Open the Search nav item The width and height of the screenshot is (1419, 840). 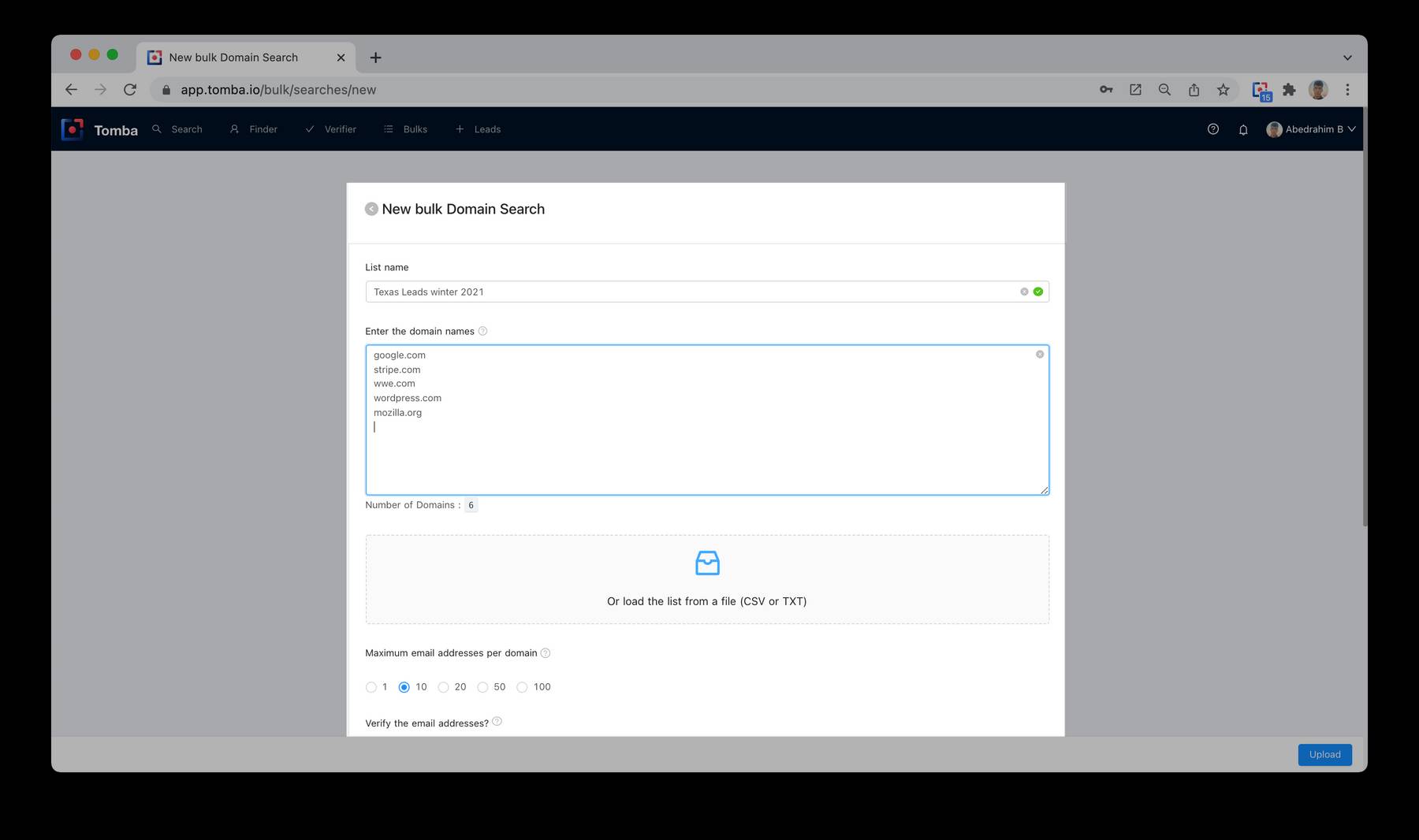point(177,129)
